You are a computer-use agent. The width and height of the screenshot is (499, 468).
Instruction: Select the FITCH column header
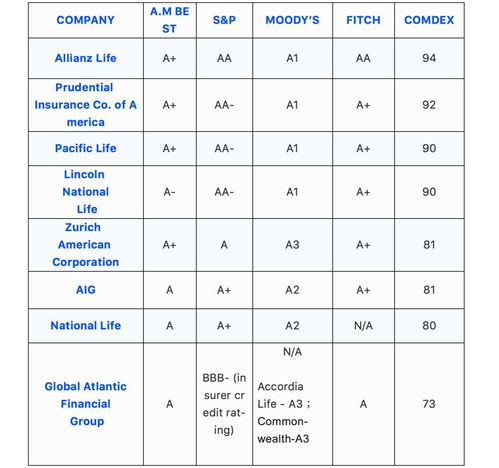(x=363, y=20)
